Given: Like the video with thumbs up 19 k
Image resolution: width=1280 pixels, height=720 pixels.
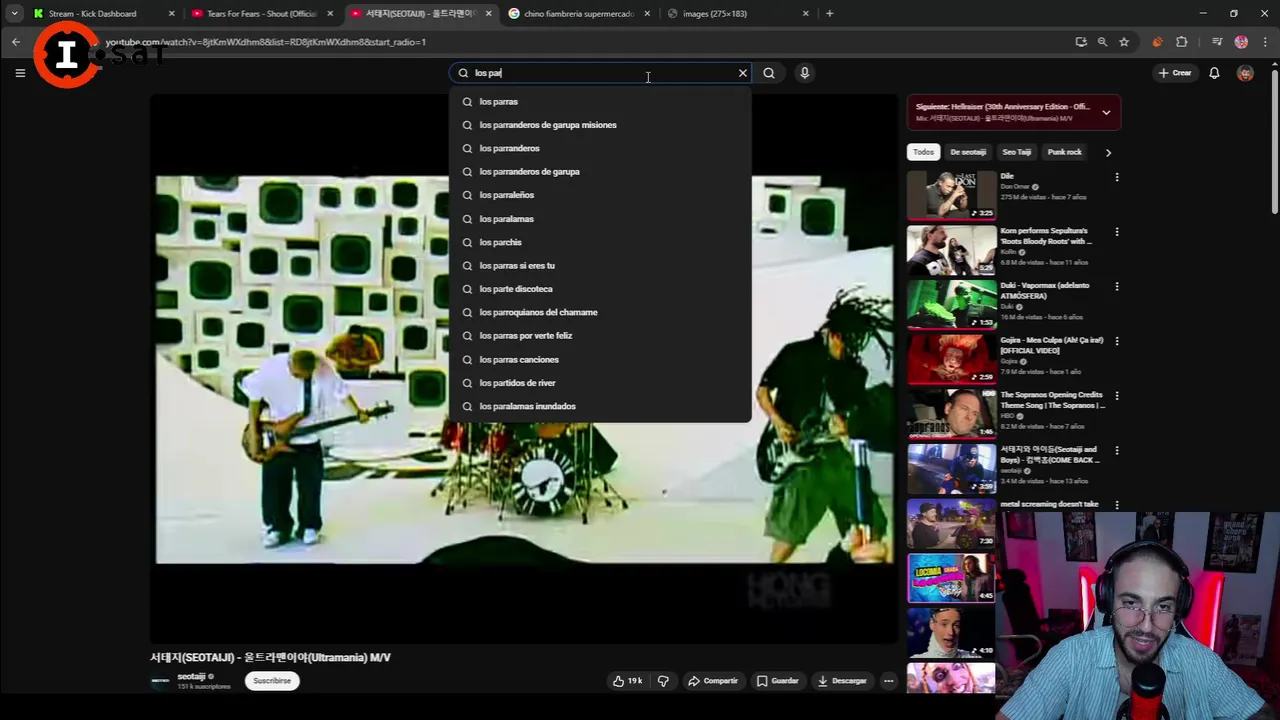Looking at the screenshot, I should point(627,681).
